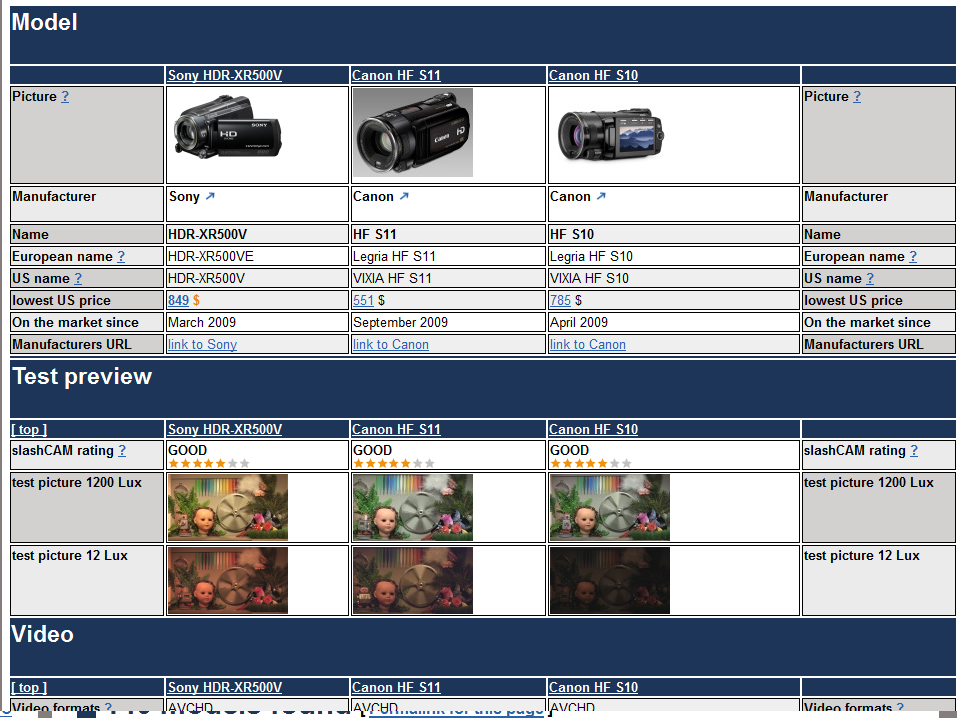The height and width of the screenshot is (718, 957).
Task: Open help for European name in left column
Action: tap(121, 256)
